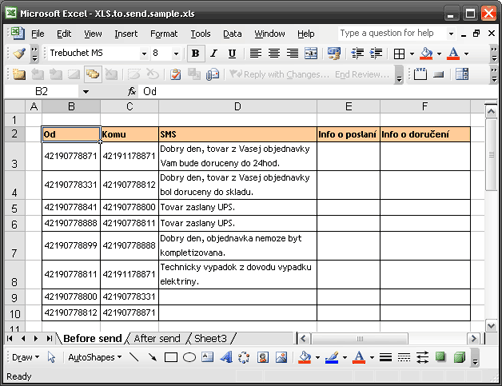Toggle Underline formatting
This screenshot has height=386, width=502.
click(232, 53)
